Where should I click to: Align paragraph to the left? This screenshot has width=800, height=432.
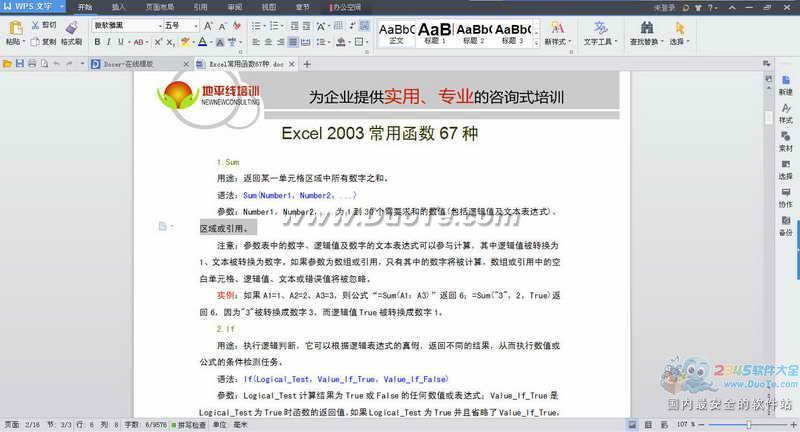[x=256, y=42]
